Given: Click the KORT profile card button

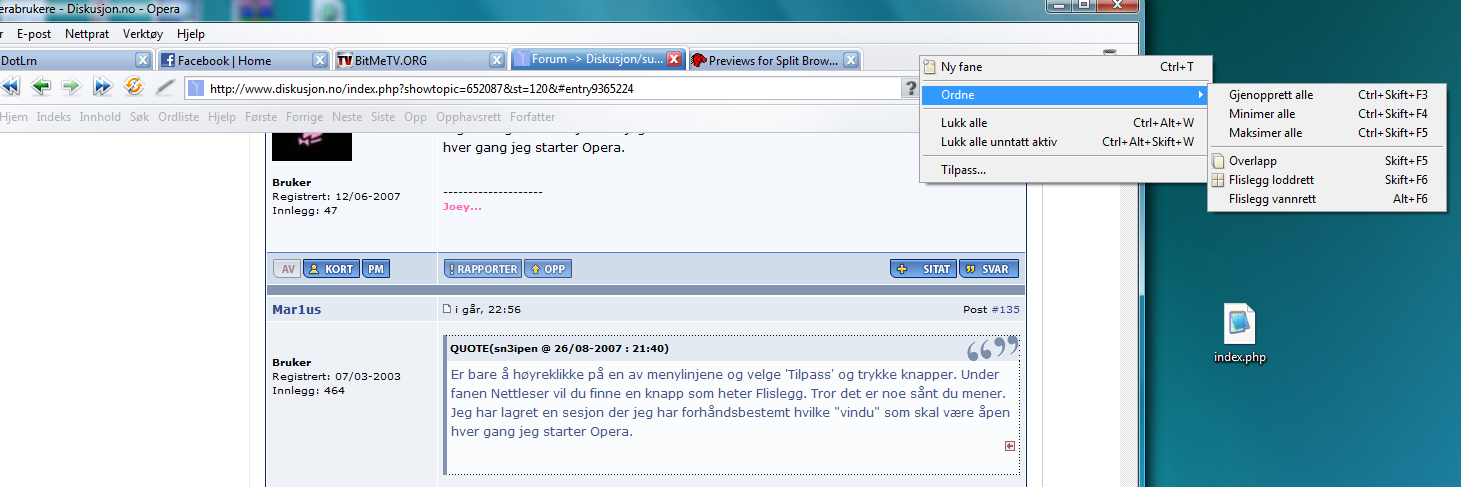Looking at the screenshot, I should (x=331, y=269).
